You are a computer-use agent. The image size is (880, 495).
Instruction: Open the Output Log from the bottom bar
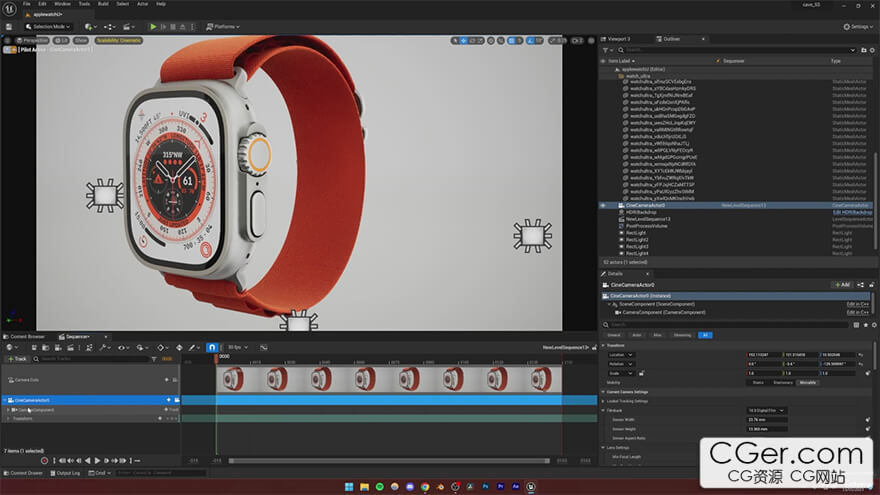point(65,473)
